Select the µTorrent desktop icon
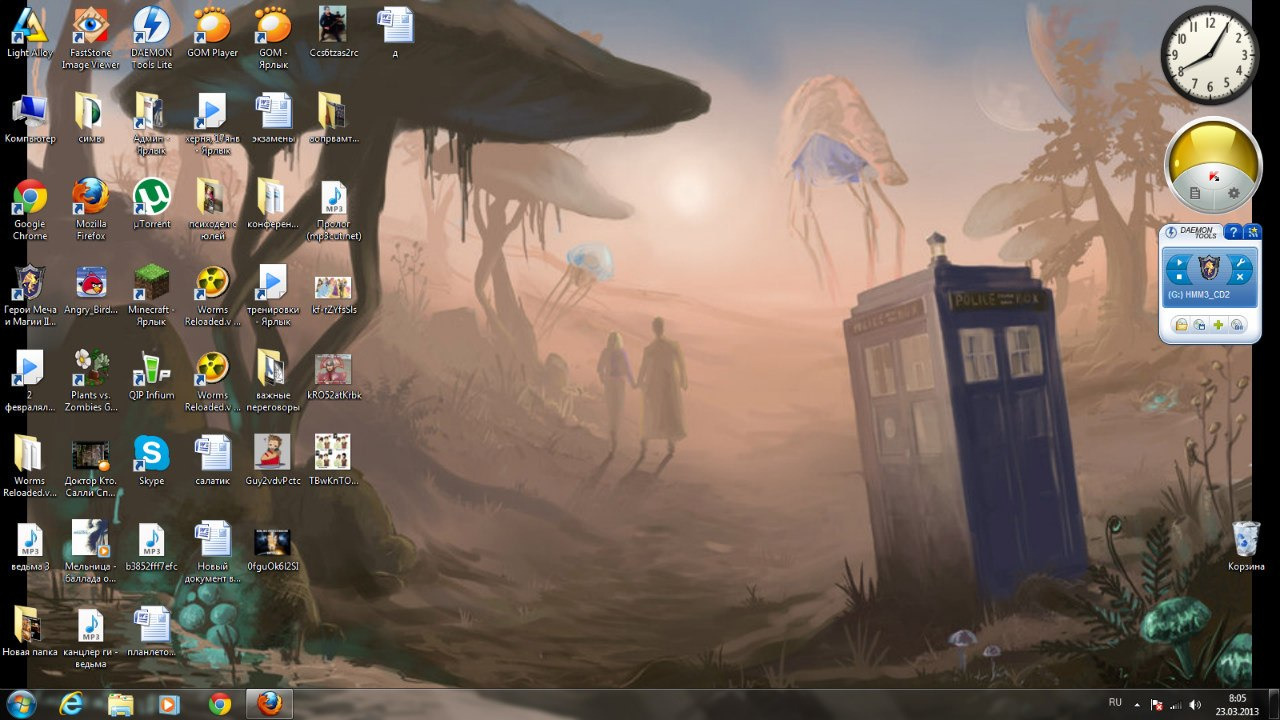The image size is (1280, 720). point(152,204)
